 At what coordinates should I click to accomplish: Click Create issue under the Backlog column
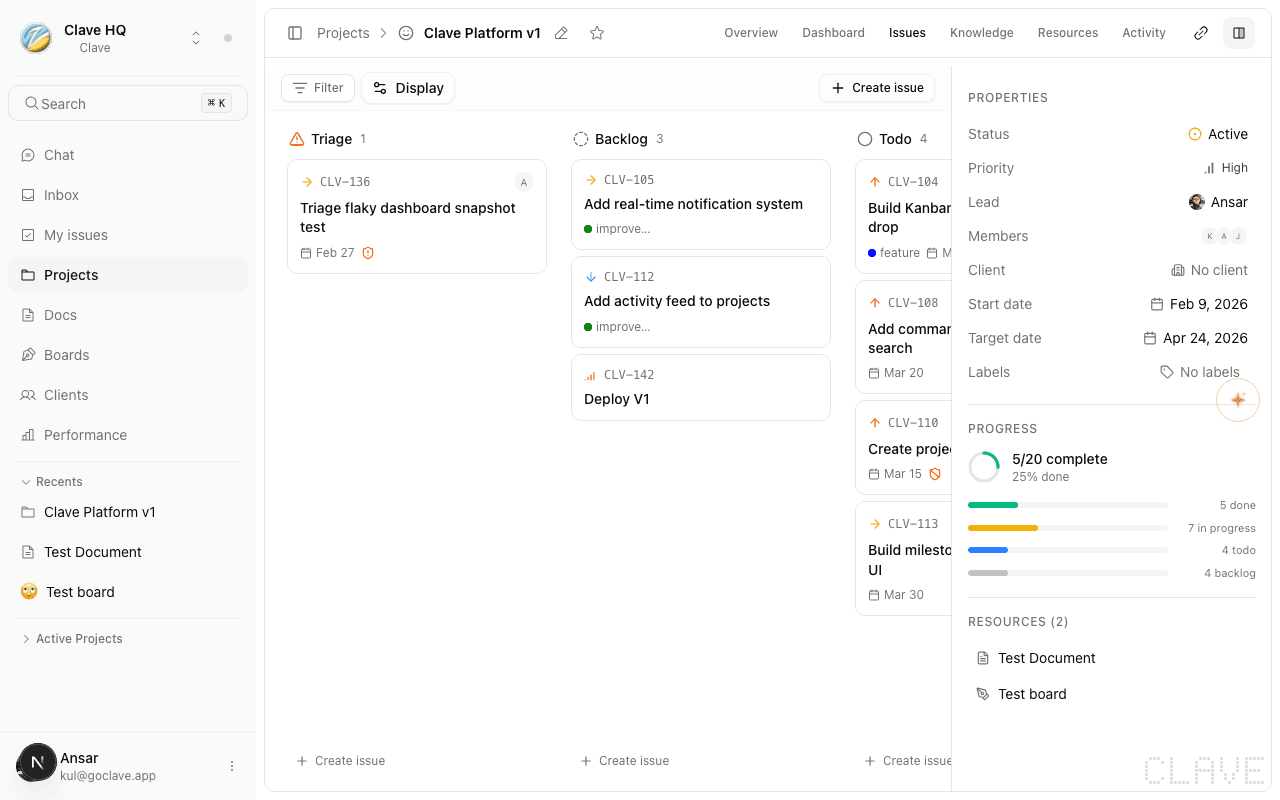click(625, 760)
